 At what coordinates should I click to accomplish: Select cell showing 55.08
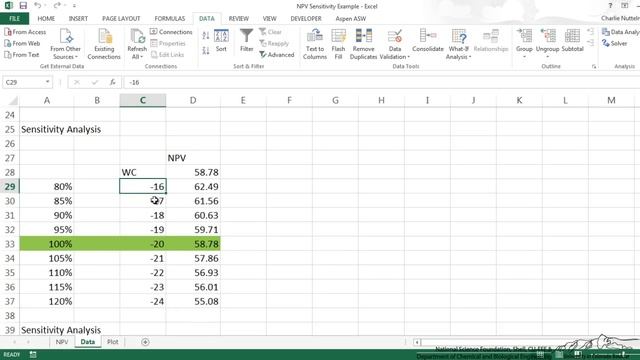coord(193,301)
